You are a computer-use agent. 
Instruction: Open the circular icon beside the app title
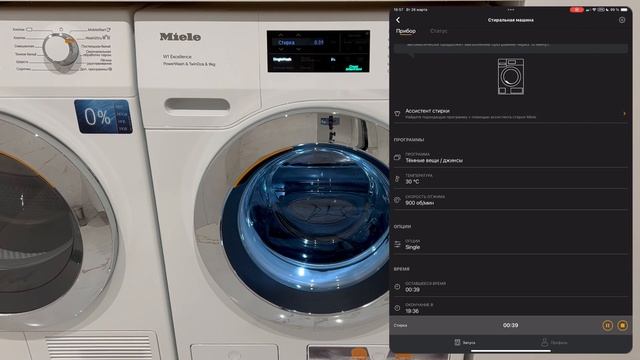[x=622, y=20]
